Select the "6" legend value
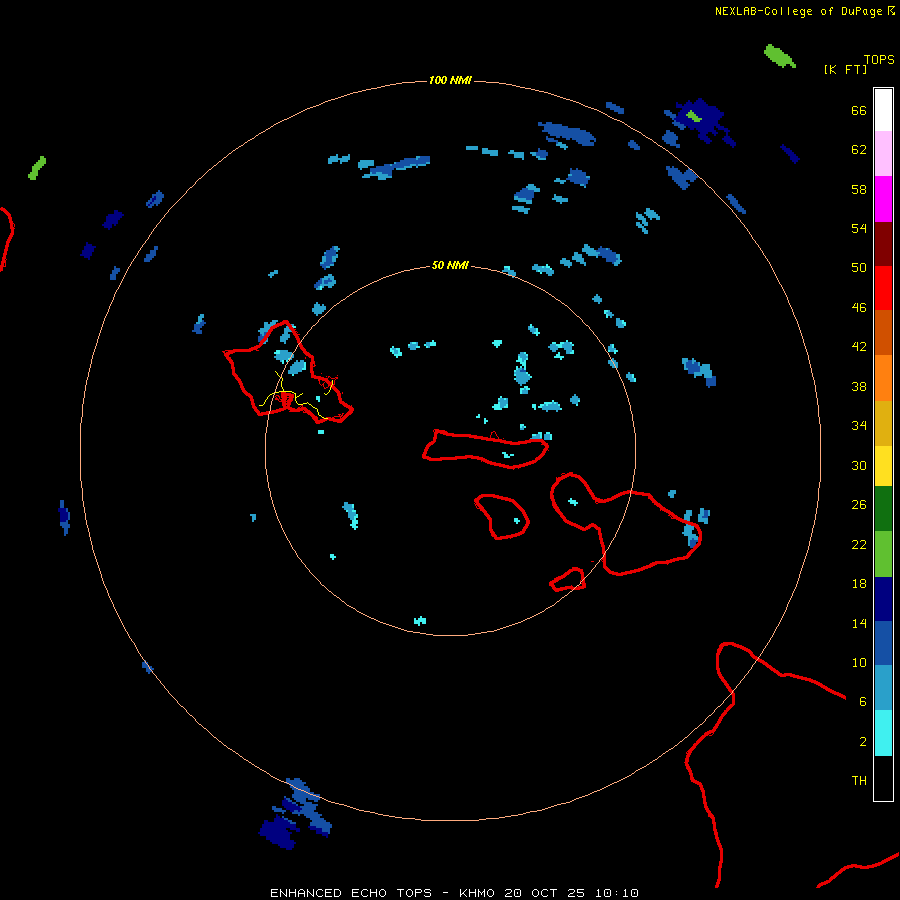The width and height of the screenshot is (900, 900). pyautogui.click(x=863, y=702)
